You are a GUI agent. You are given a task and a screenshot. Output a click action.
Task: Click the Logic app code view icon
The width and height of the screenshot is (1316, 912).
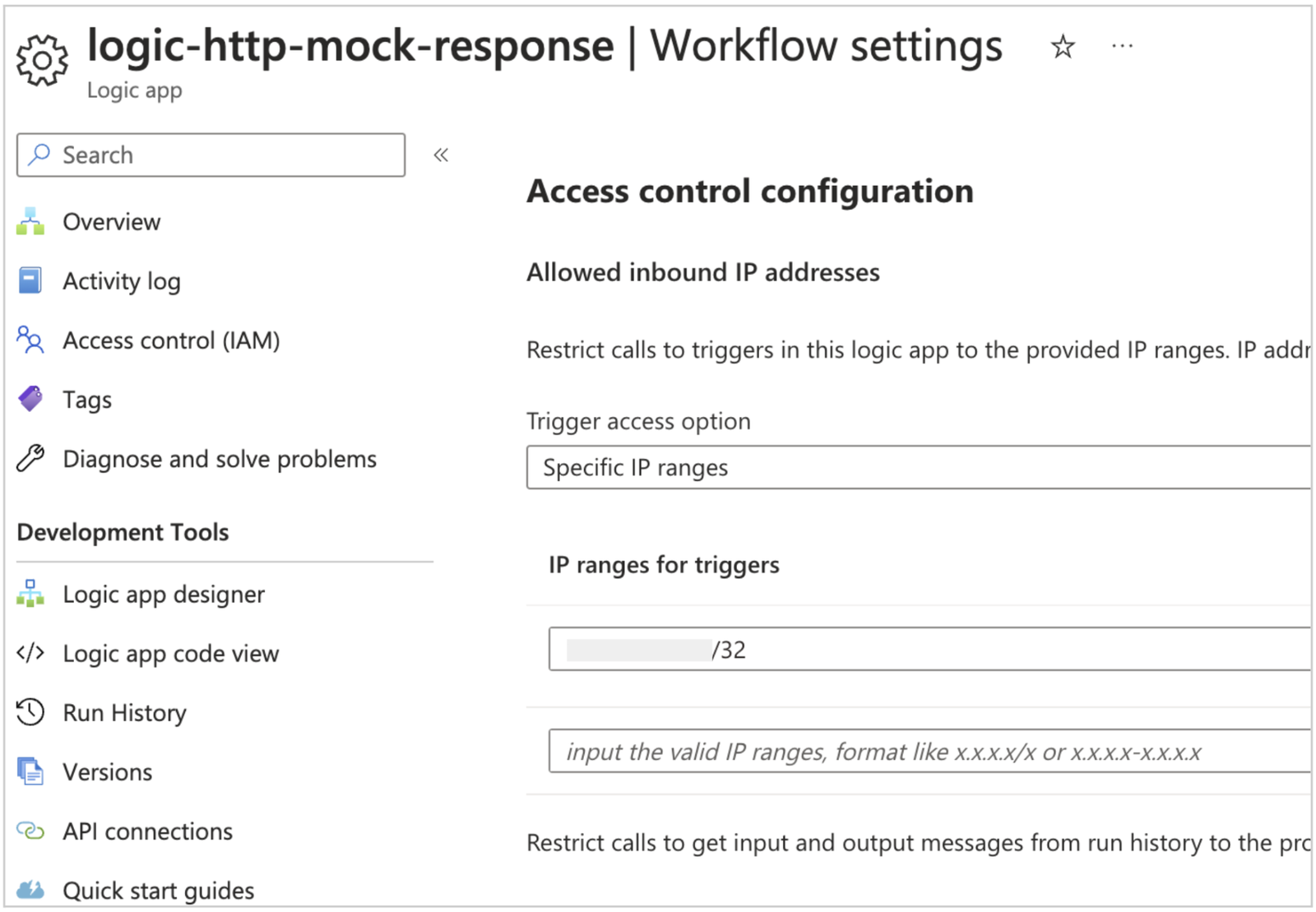point(30,653)
